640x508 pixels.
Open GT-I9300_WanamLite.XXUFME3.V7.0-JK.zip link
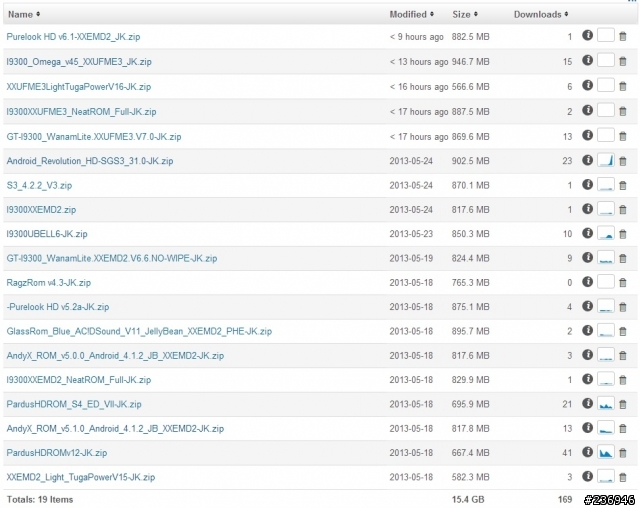tap(94, 137)
